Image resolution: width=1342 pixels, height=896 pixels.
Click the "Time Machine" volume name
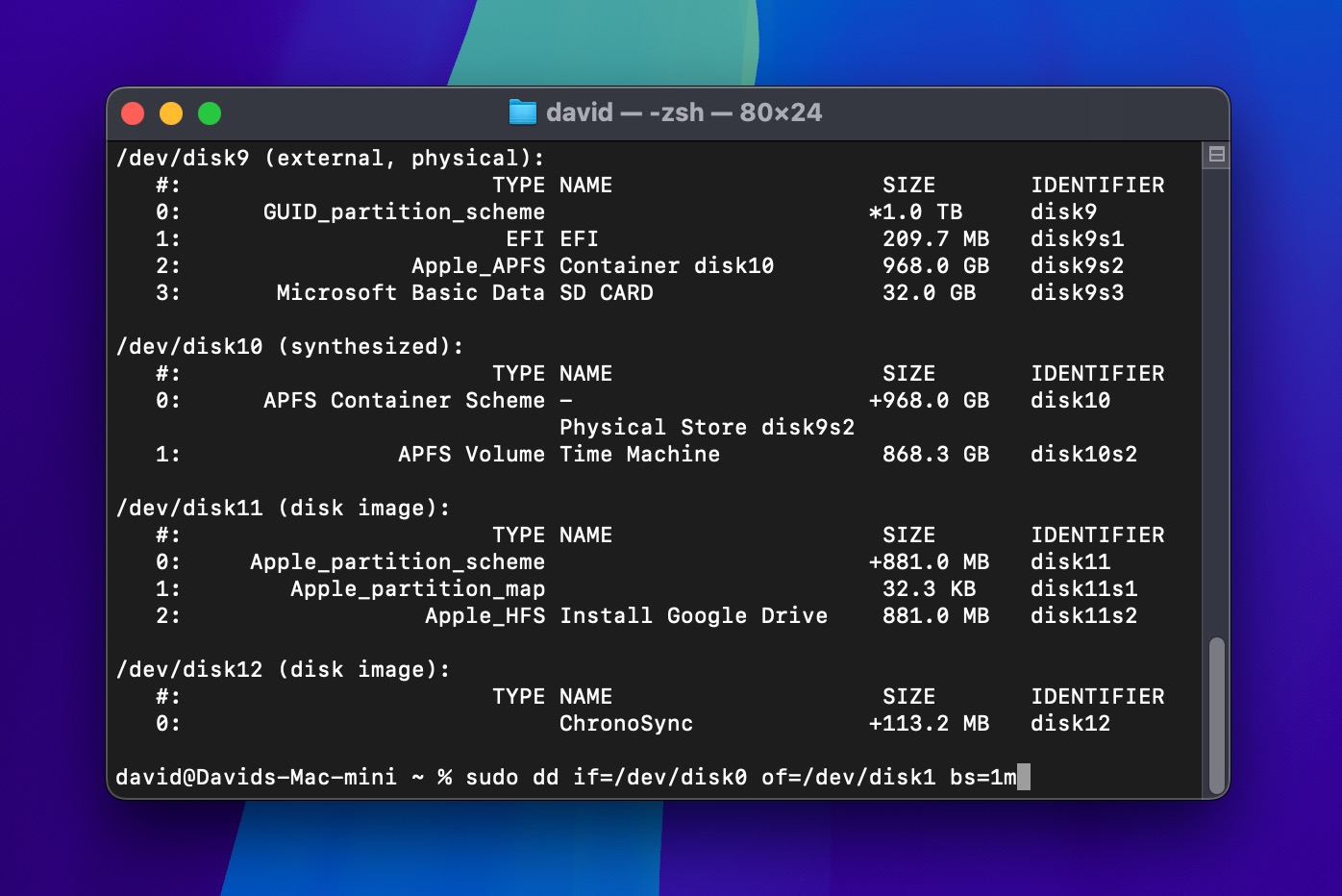639,454
